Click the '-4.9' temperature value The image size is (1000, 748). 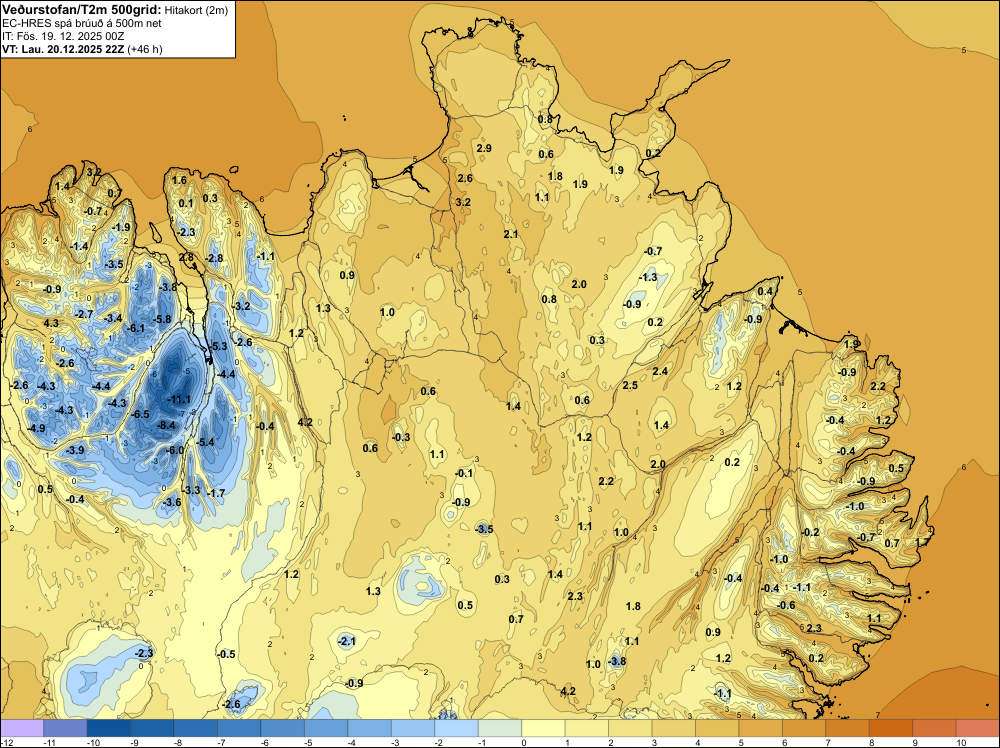36,428
